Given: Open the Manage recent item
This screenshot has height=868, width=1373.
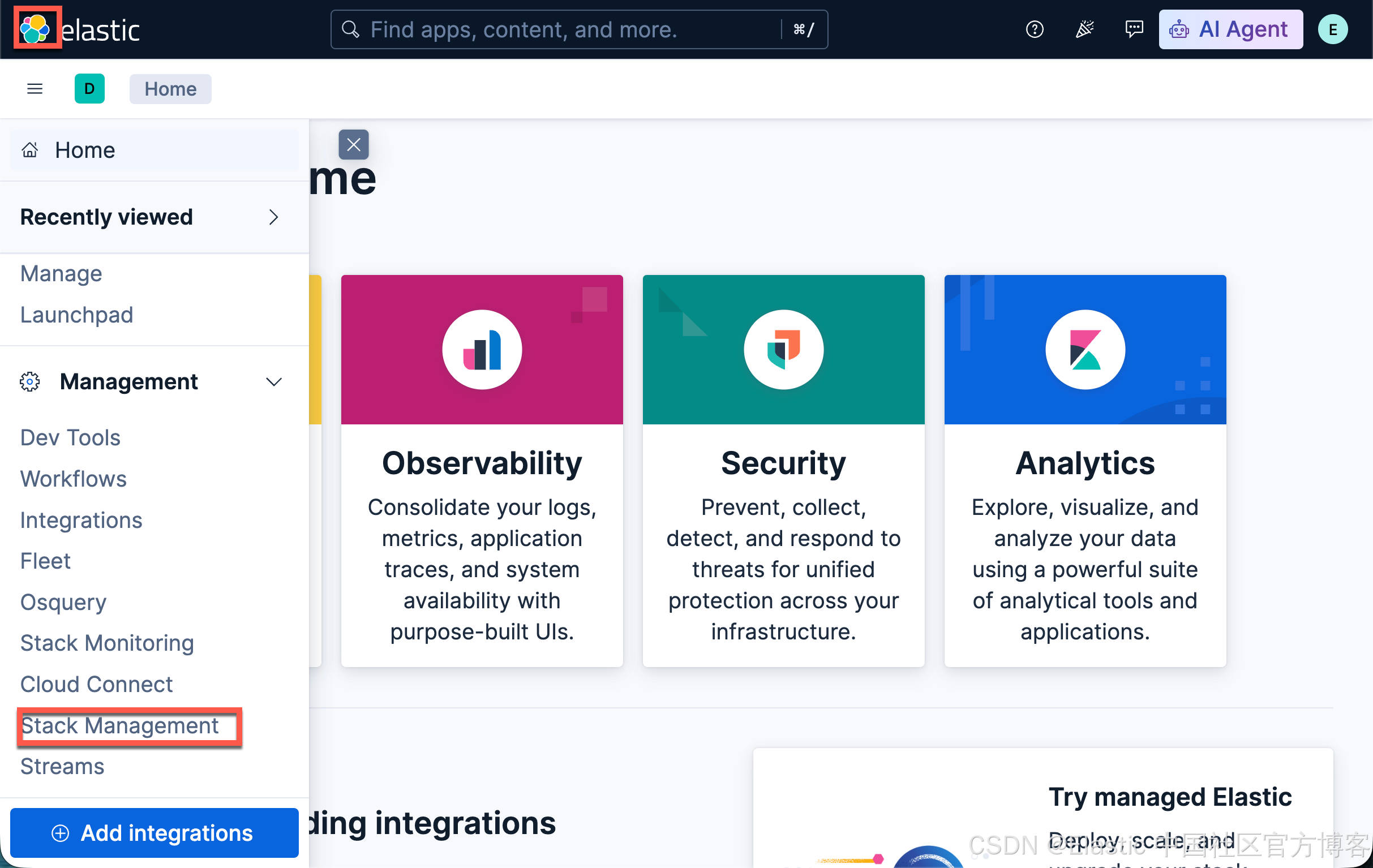Looking at the screenshot, I should [x=61, y=273].
